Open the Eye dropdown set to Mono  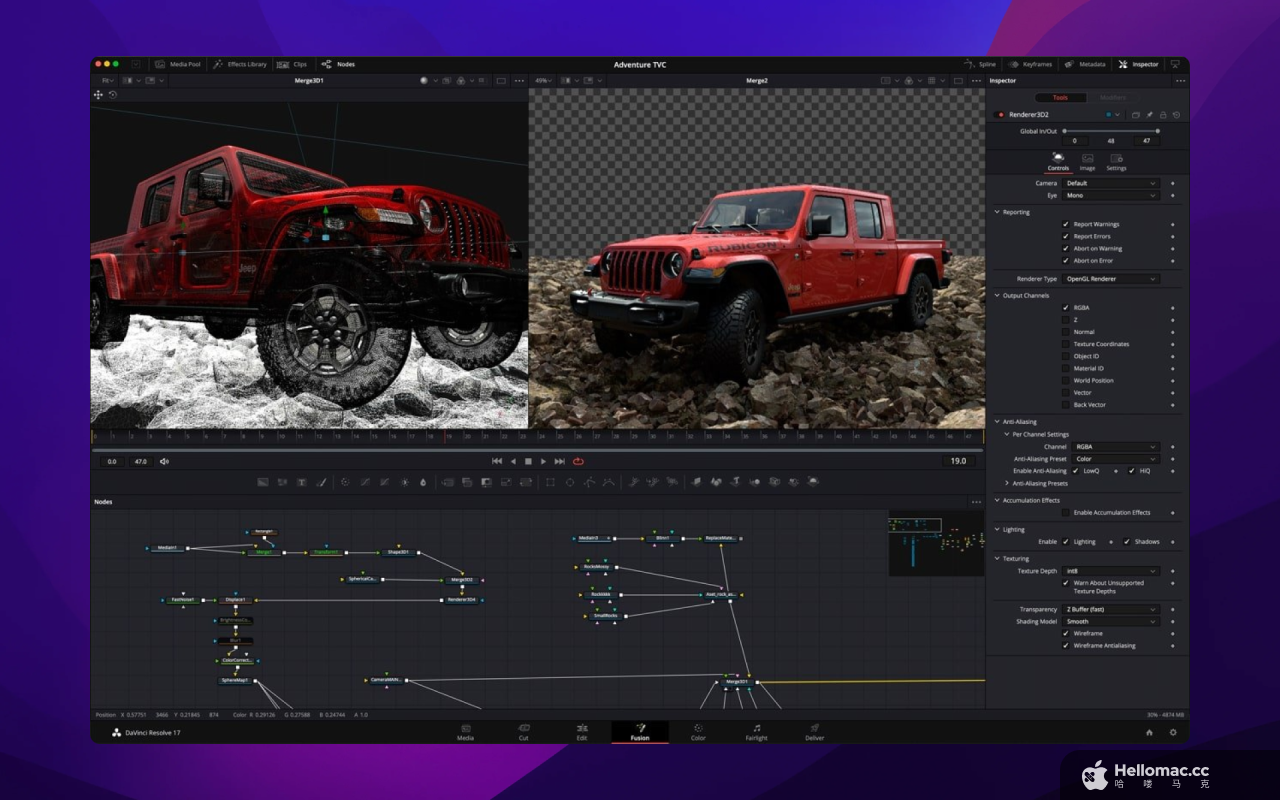[1111, 195]
